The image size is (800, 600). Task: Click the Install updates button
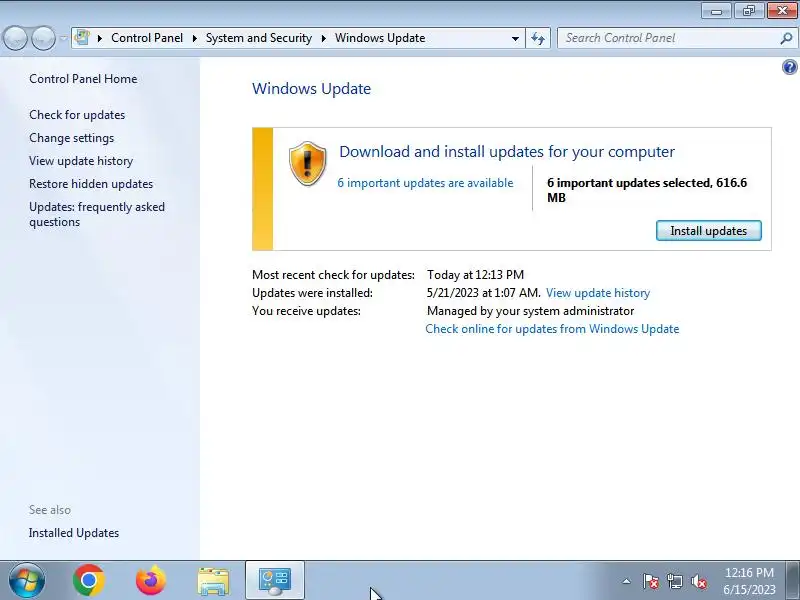point(709,231)
